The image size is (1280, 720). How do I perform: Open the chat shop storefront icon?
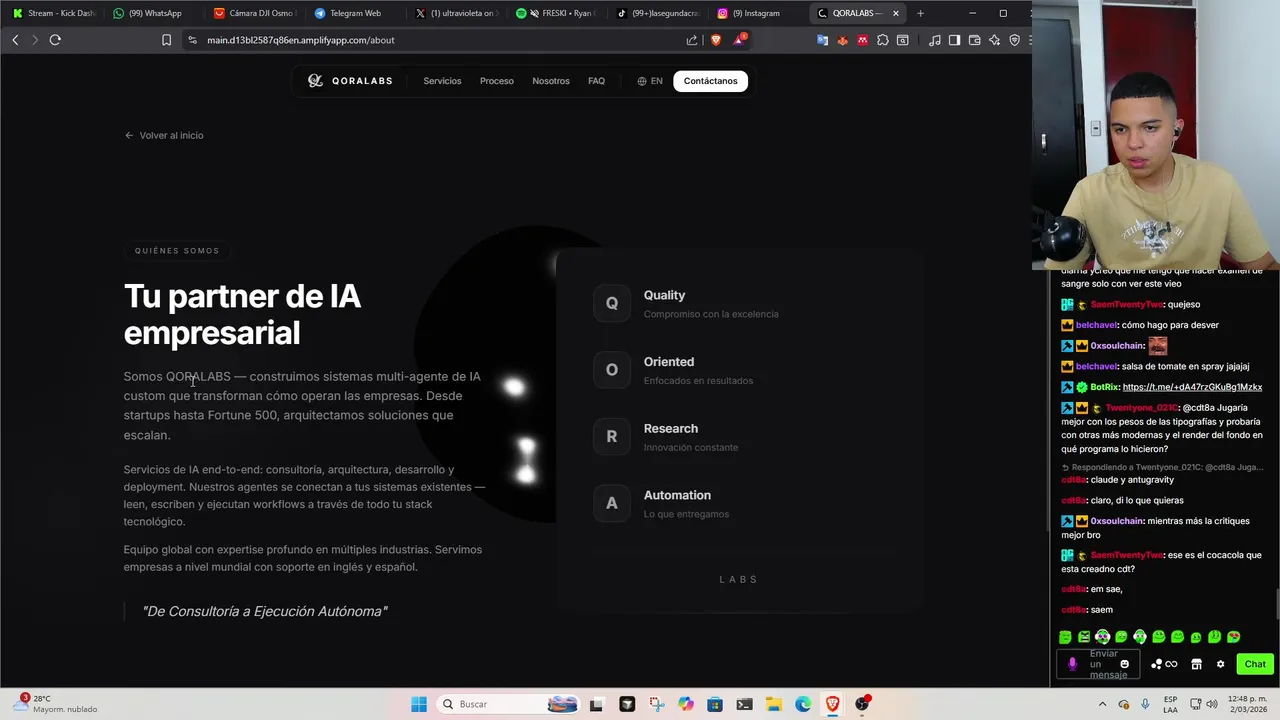(1196, 664)
